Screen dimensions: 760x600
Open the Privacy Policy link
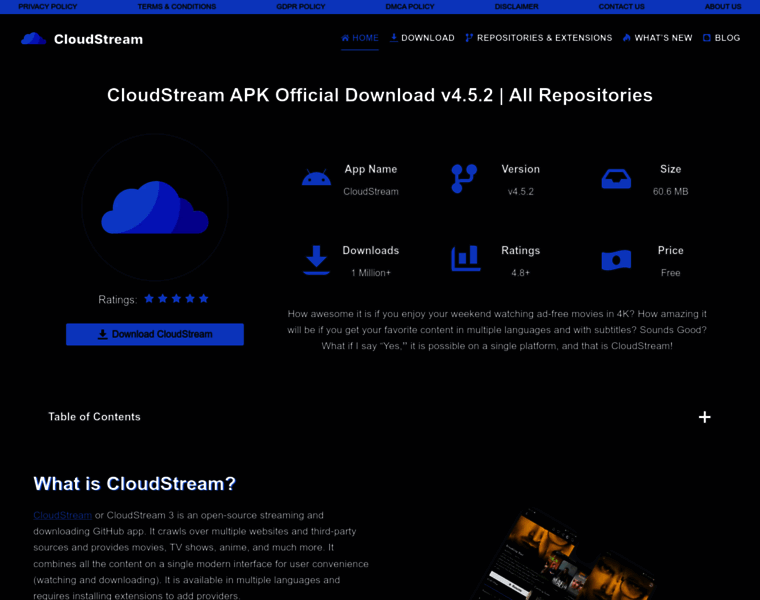pyautogui.click(x=48, y=7)
